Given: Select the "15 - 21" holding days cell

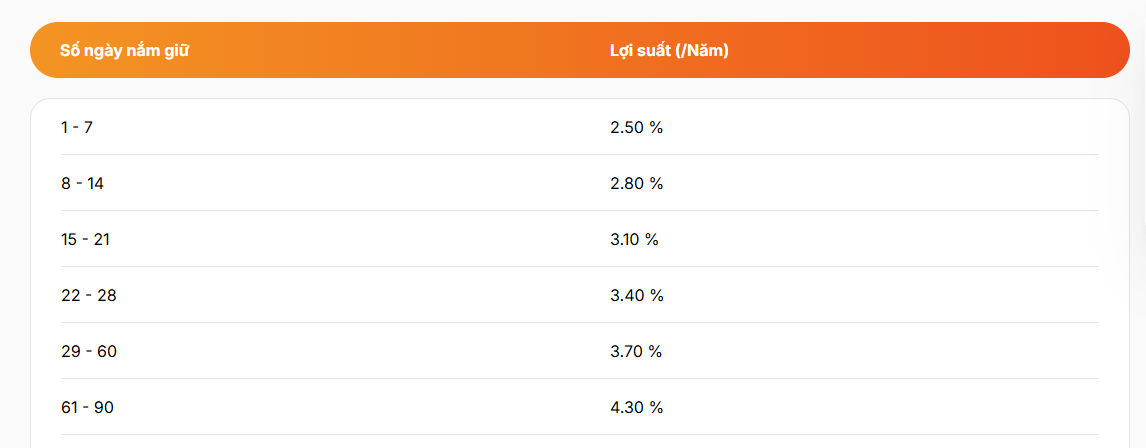Looking at the screenshot, I should 86,239.
